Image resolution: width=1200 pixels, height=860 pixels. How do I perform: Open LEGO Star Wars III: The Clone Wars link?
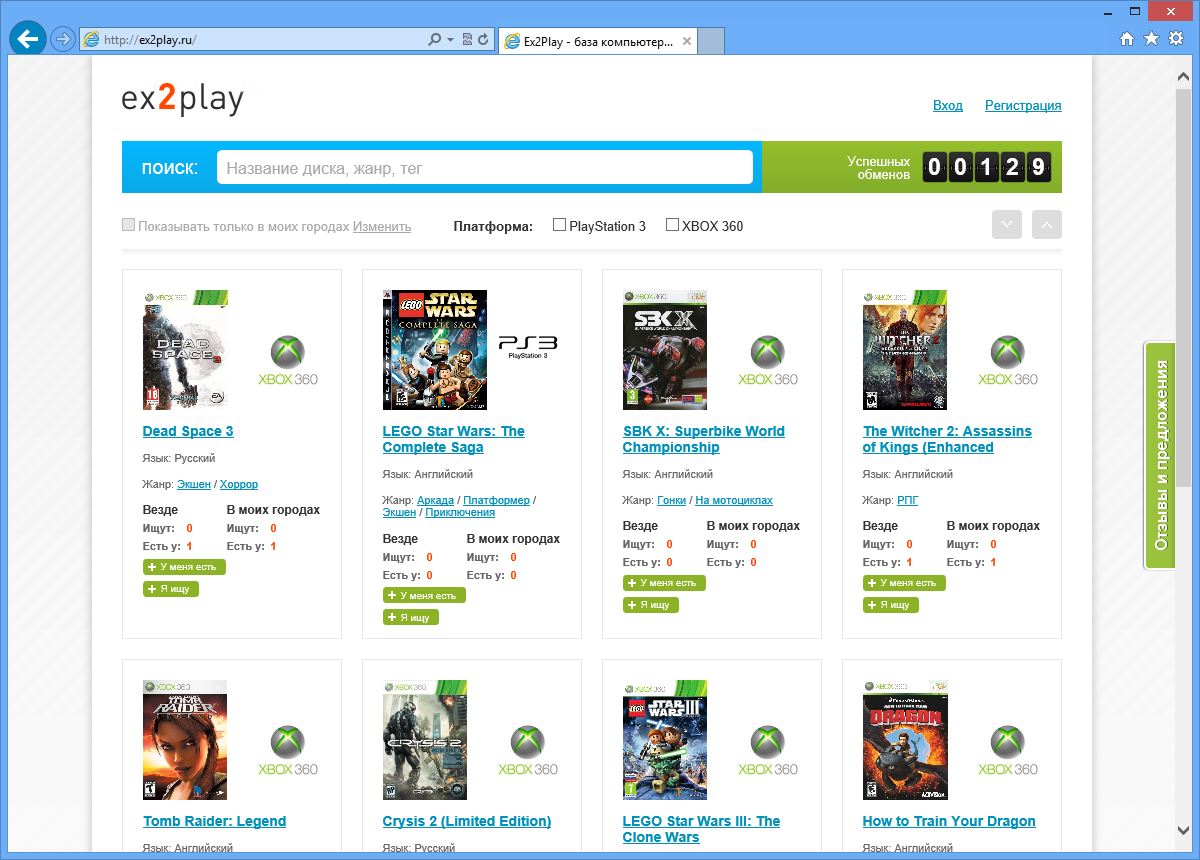click(701, 829)
